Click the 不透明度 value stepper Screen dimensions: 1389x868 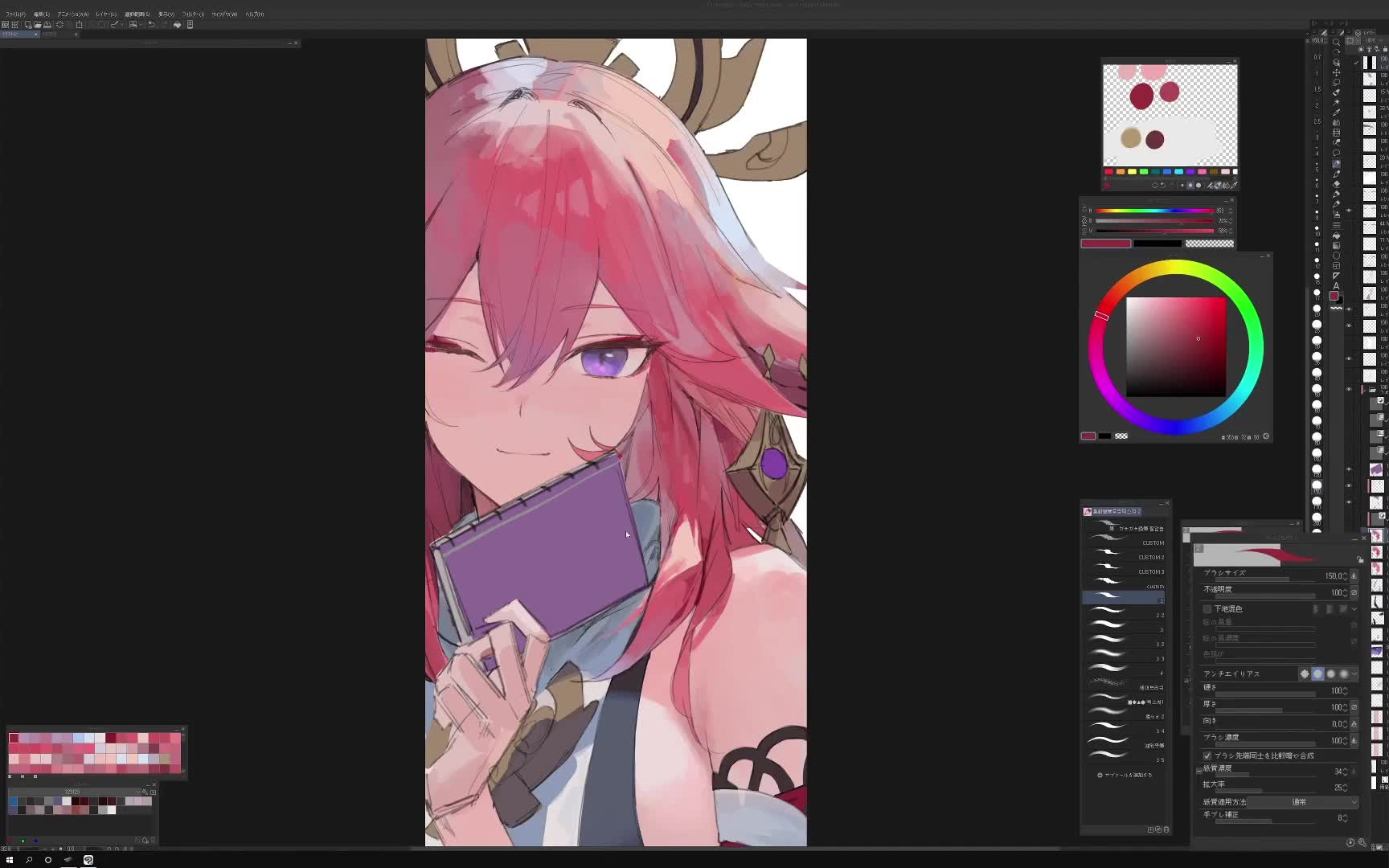[x=1346, y=592]
